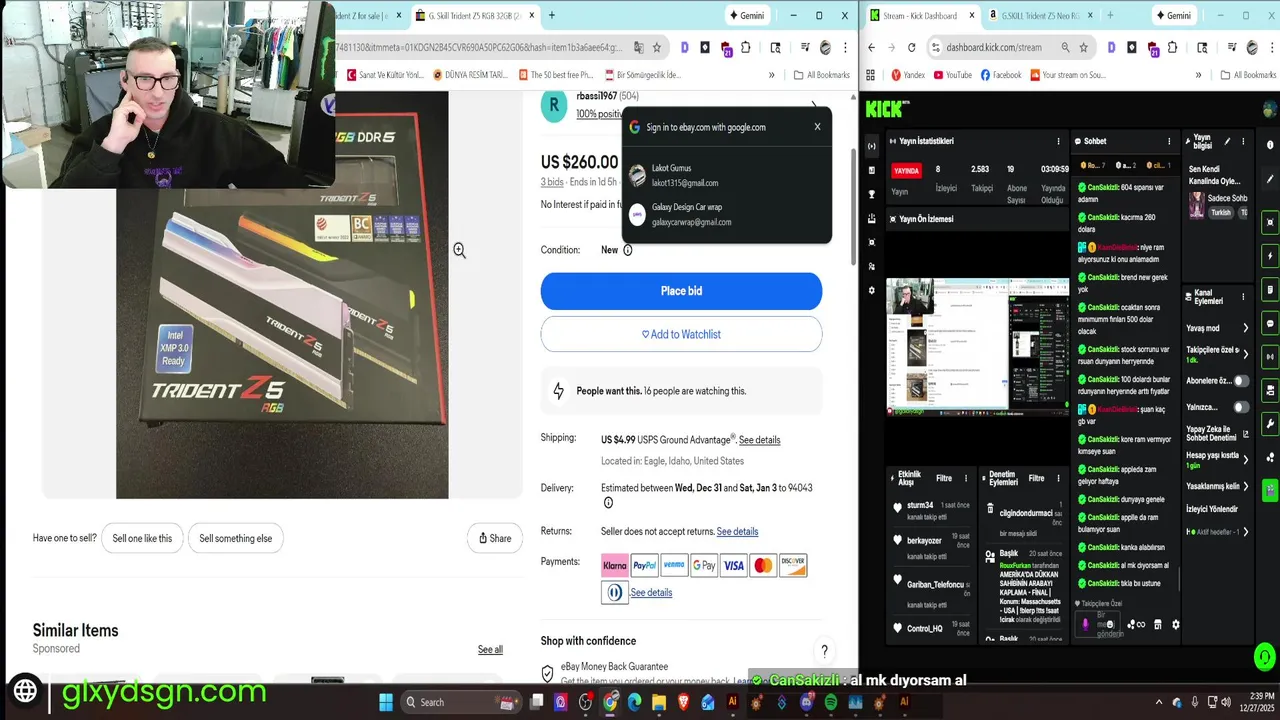Bookmark the eBay page with the star icon
The height and width of the screenshot is (720, 1280).
pos(657,47)
